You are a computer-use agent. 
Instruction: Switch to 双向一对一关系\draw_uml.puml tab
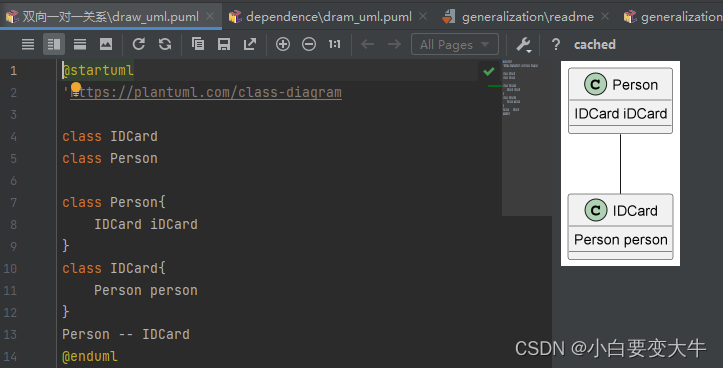click(111, 17)
